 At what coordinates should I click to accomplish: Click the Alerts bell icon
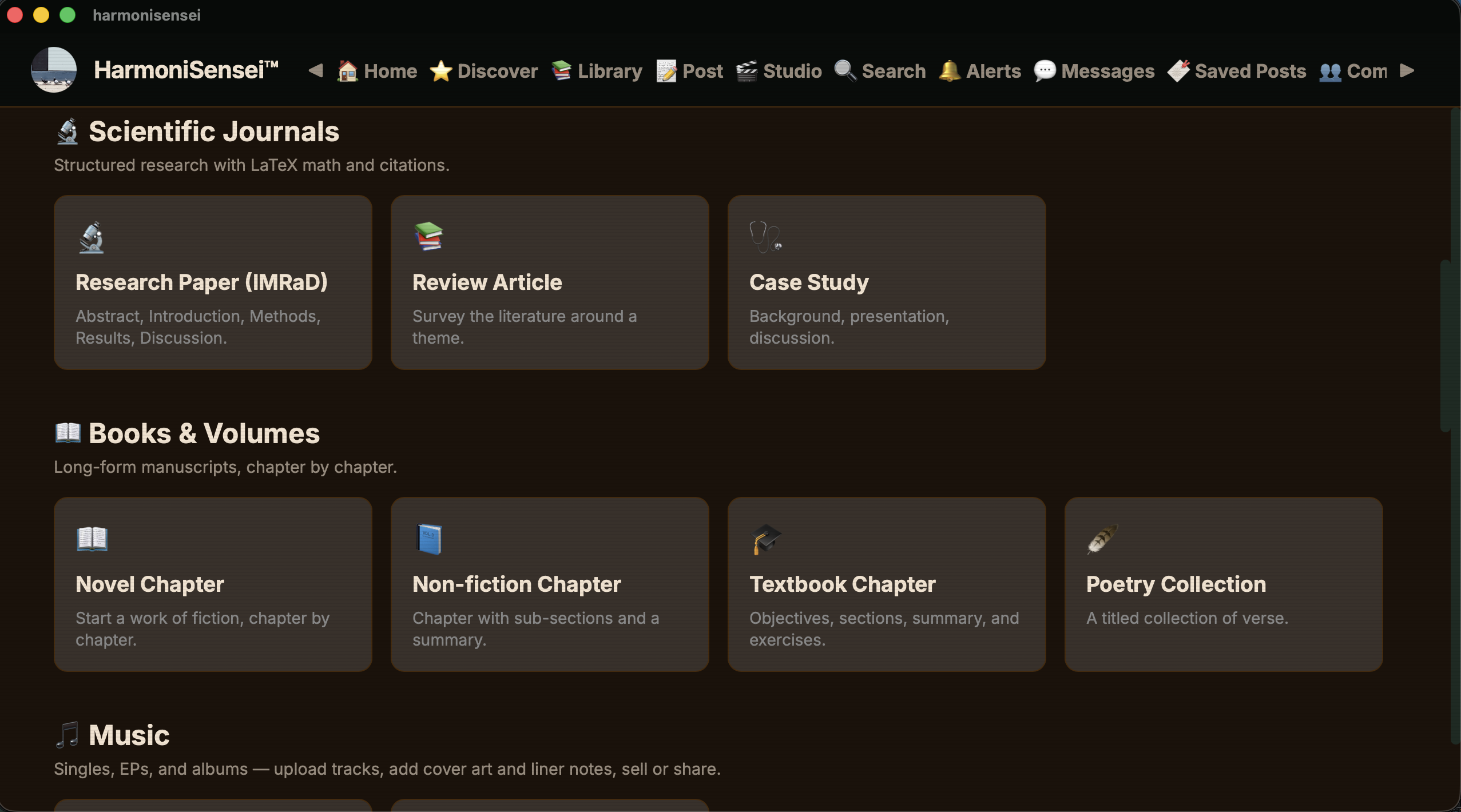point(950,71)
